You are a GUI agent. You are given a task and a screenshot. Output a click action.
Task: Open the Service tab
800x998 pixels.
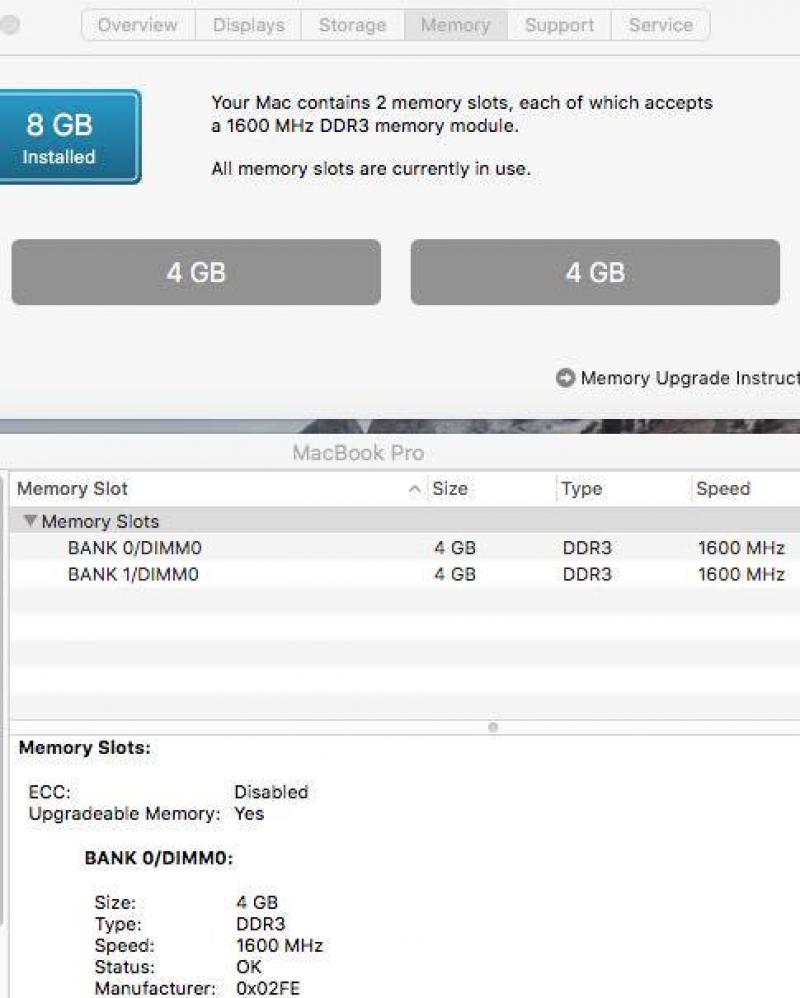click(x=661, y=25)
